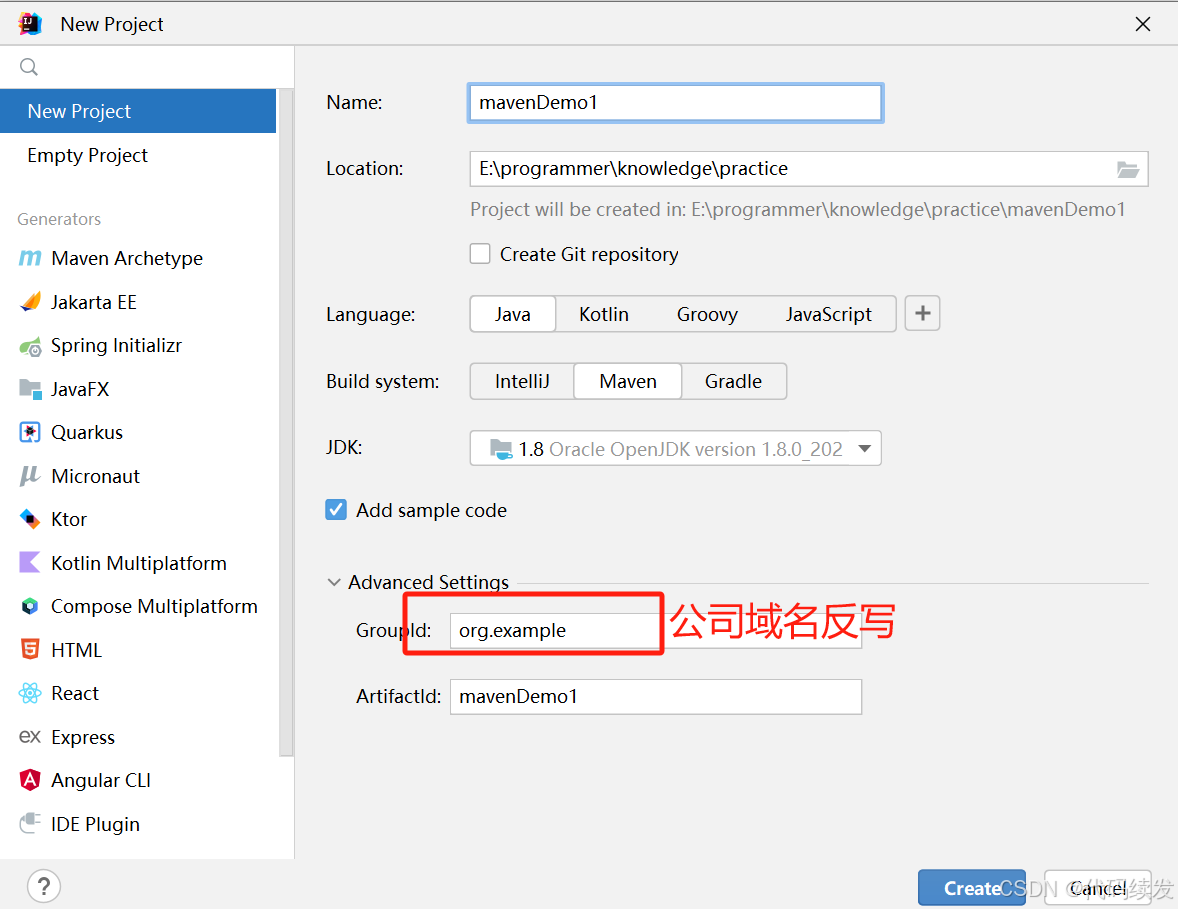Click the Quarkus icon

(x=30, y=433)
